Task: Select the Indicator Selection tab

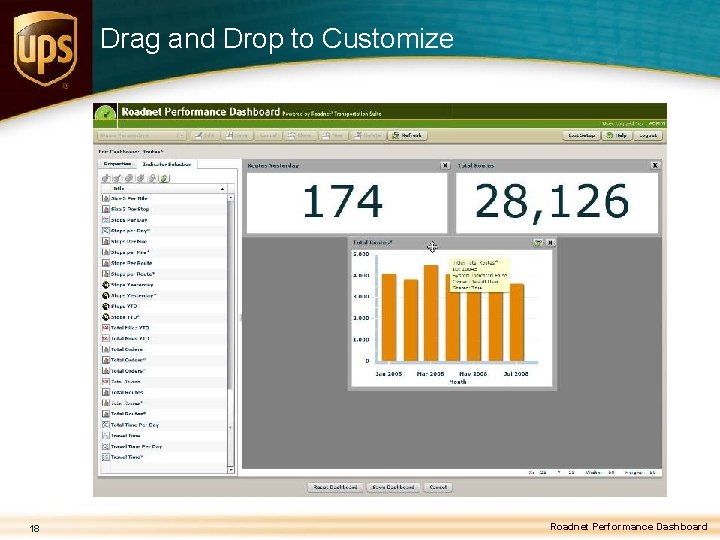Action: (167, 164)
